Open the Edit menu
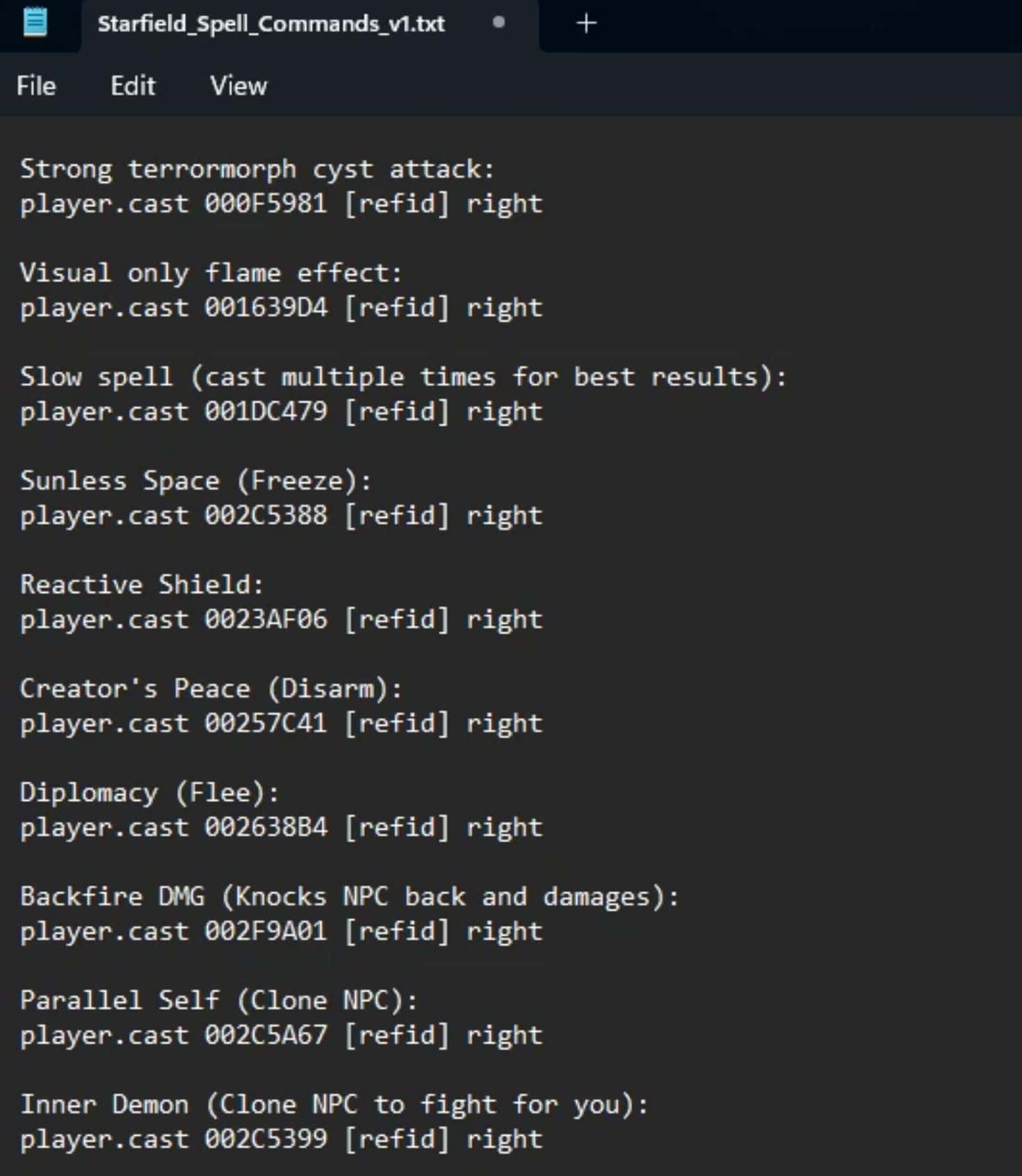The image size is (1022, 1176). pyautogui.click(x=133, y=86)
